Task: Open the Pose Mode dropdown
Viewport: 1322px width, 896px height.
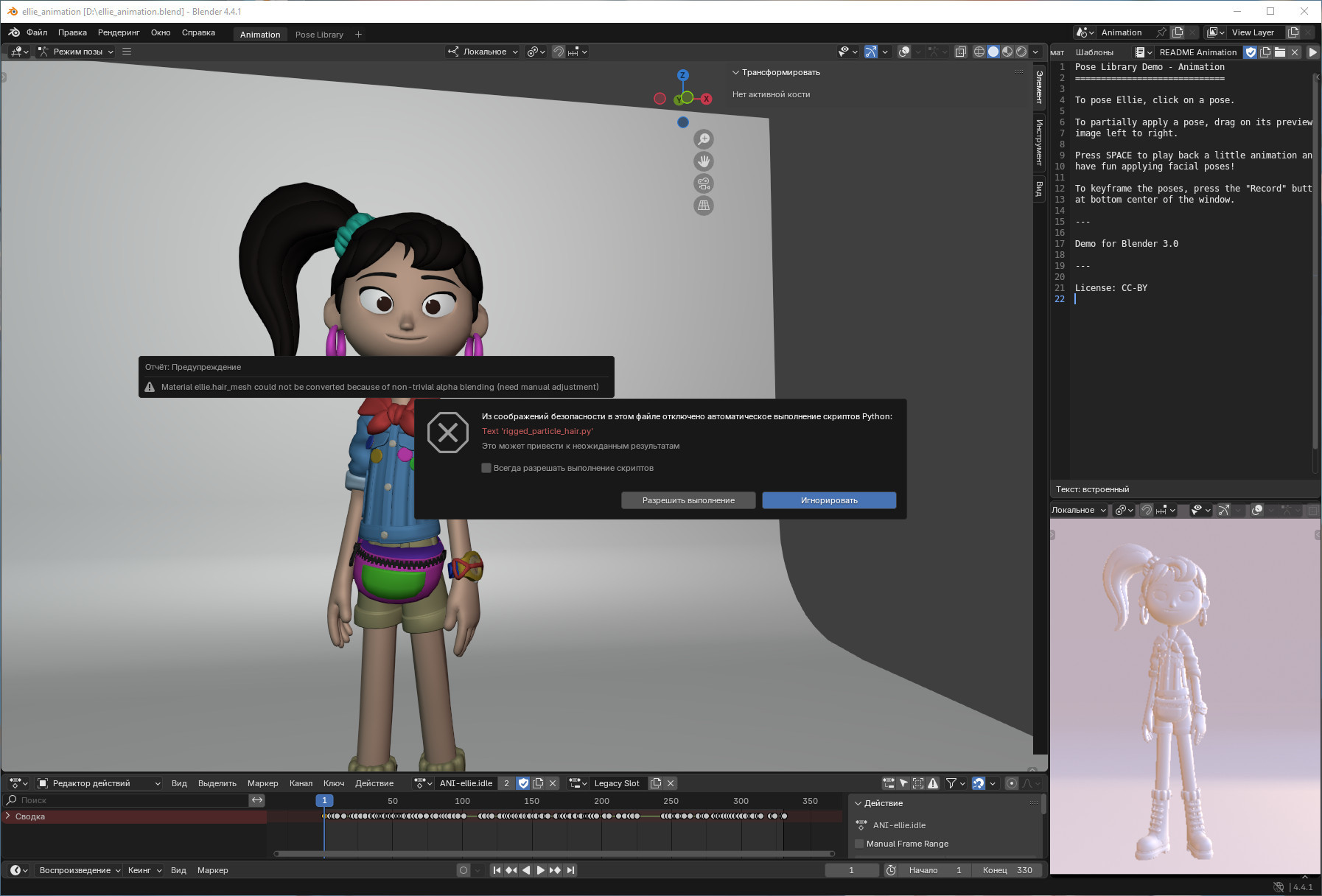Action: [x=76, y=52]
